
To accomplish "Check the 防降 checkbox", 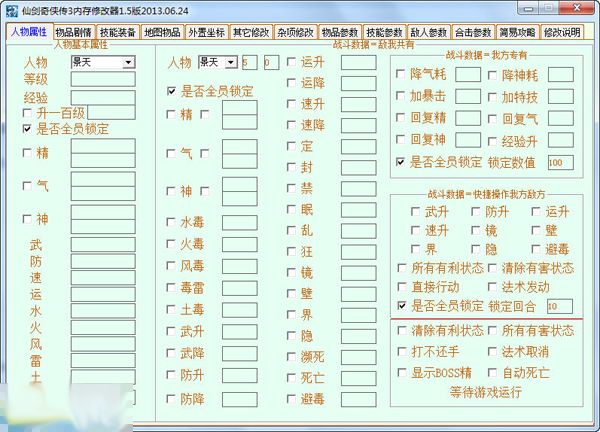I will coord(171,399).
